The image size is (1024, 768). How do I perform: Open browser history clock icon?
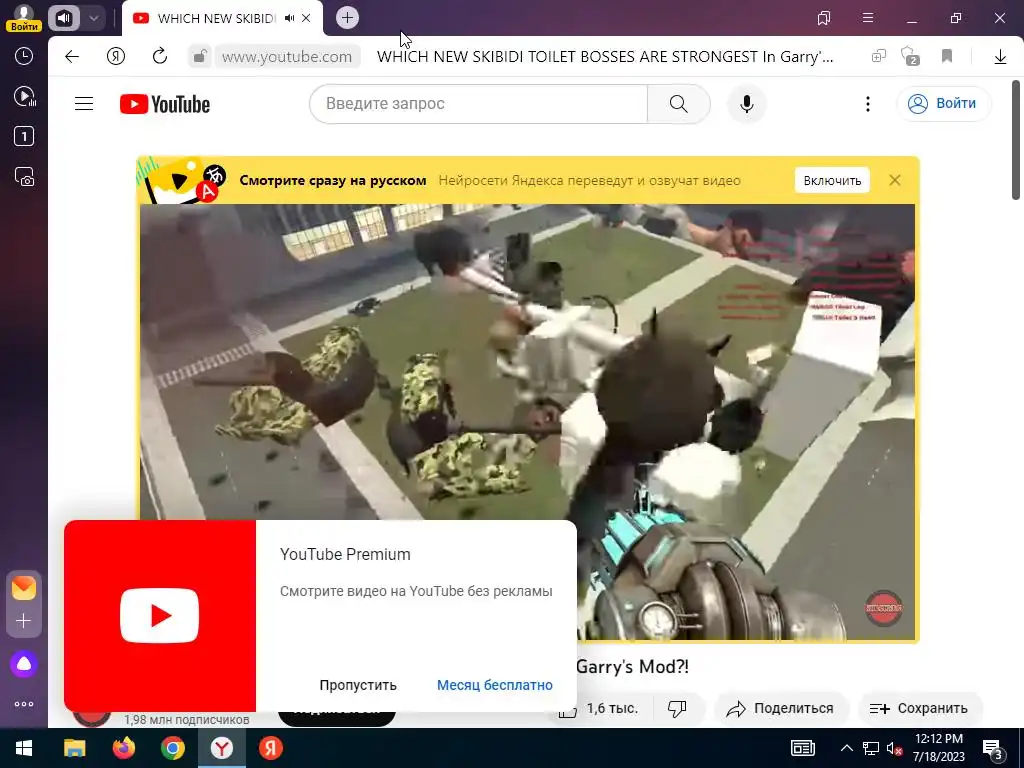tap(24, 56)
